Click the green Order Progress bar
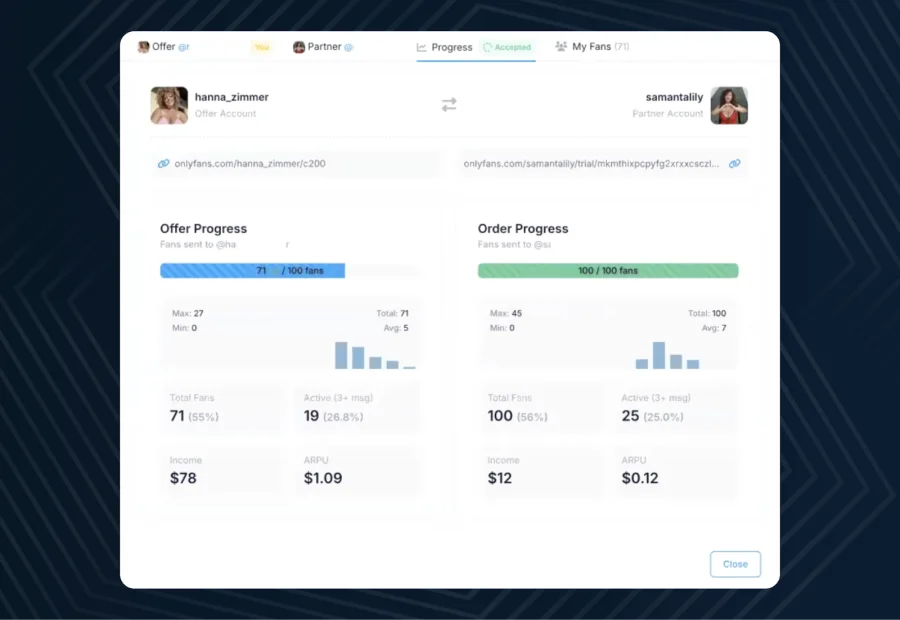The image size is (900, 620). (608, 270)
